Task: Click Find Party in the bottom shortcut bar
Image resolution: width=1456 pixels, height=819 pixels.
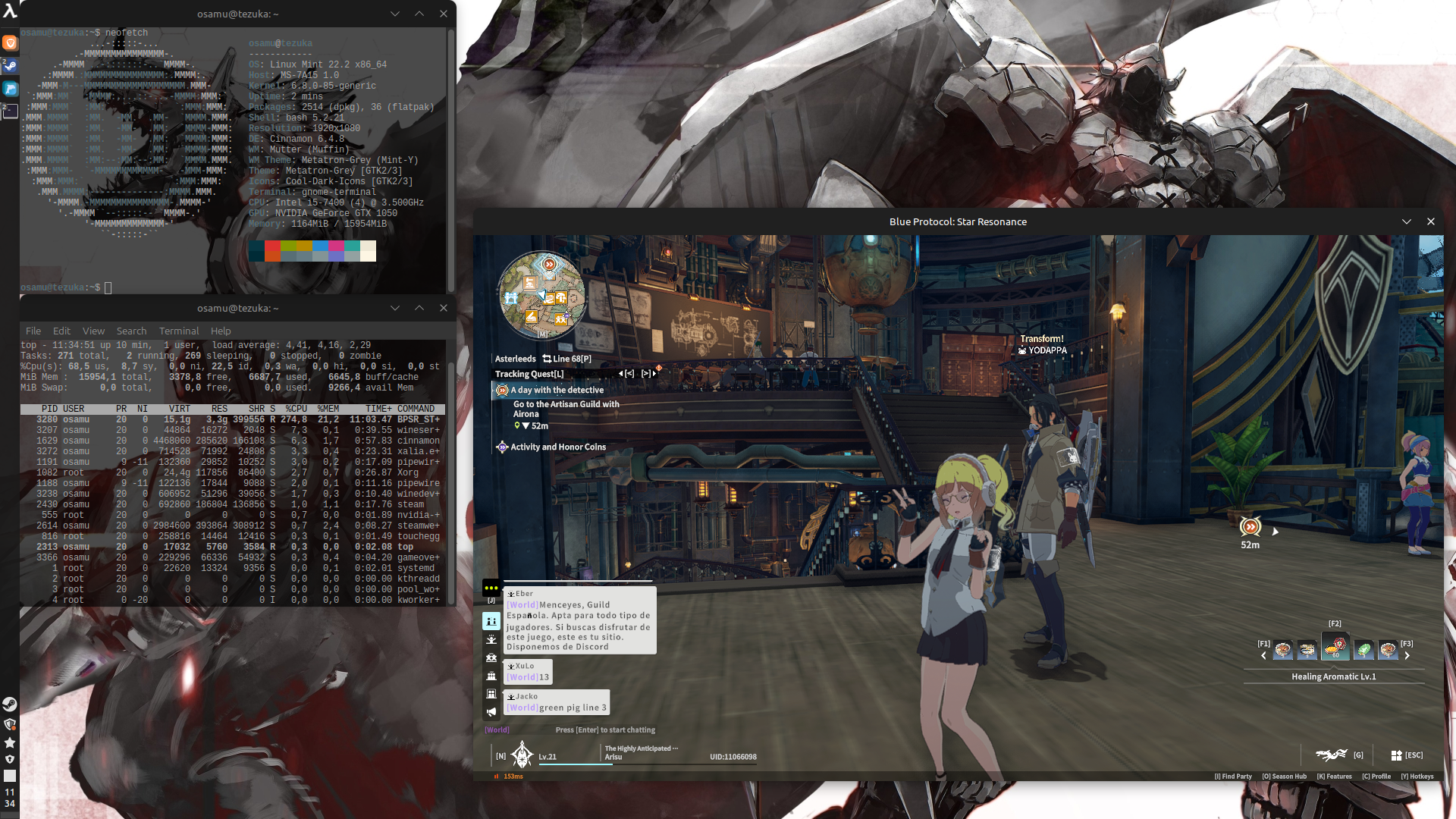Action: [x=1233, y=777]
